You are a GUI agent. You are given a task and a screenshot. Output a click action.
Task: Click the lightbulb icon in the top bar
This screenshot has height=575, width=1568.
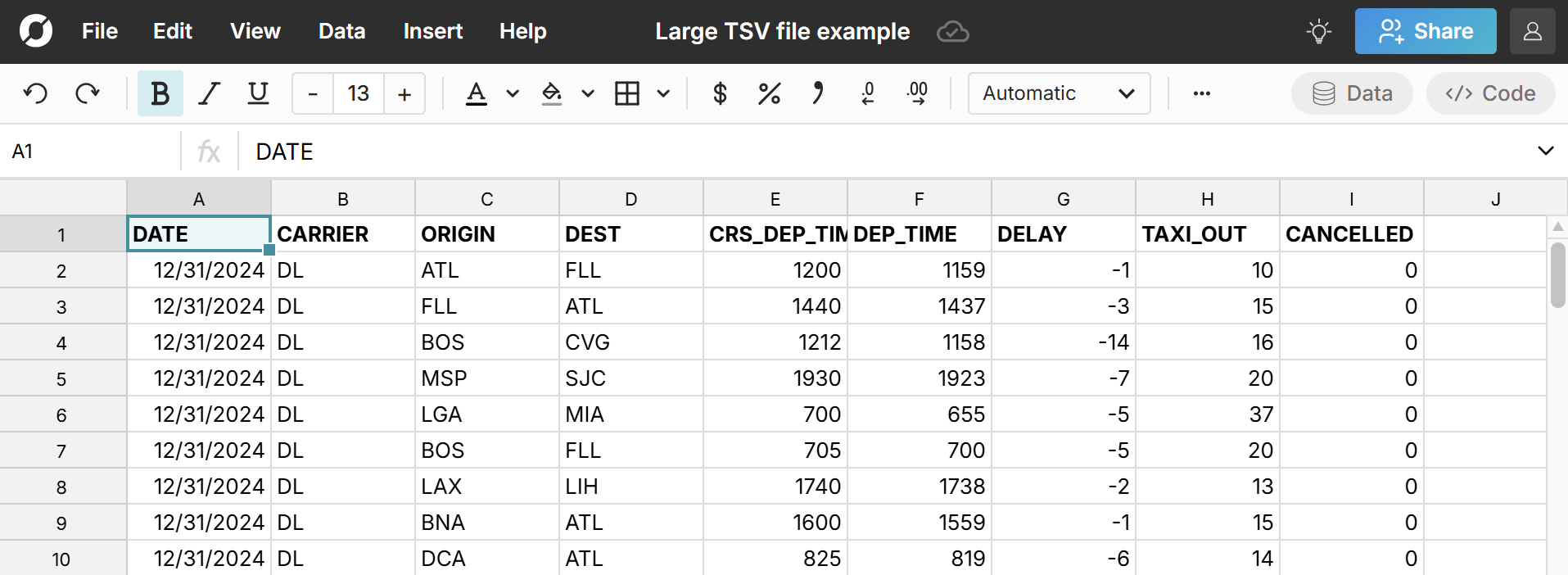[x=1318, y=32]
